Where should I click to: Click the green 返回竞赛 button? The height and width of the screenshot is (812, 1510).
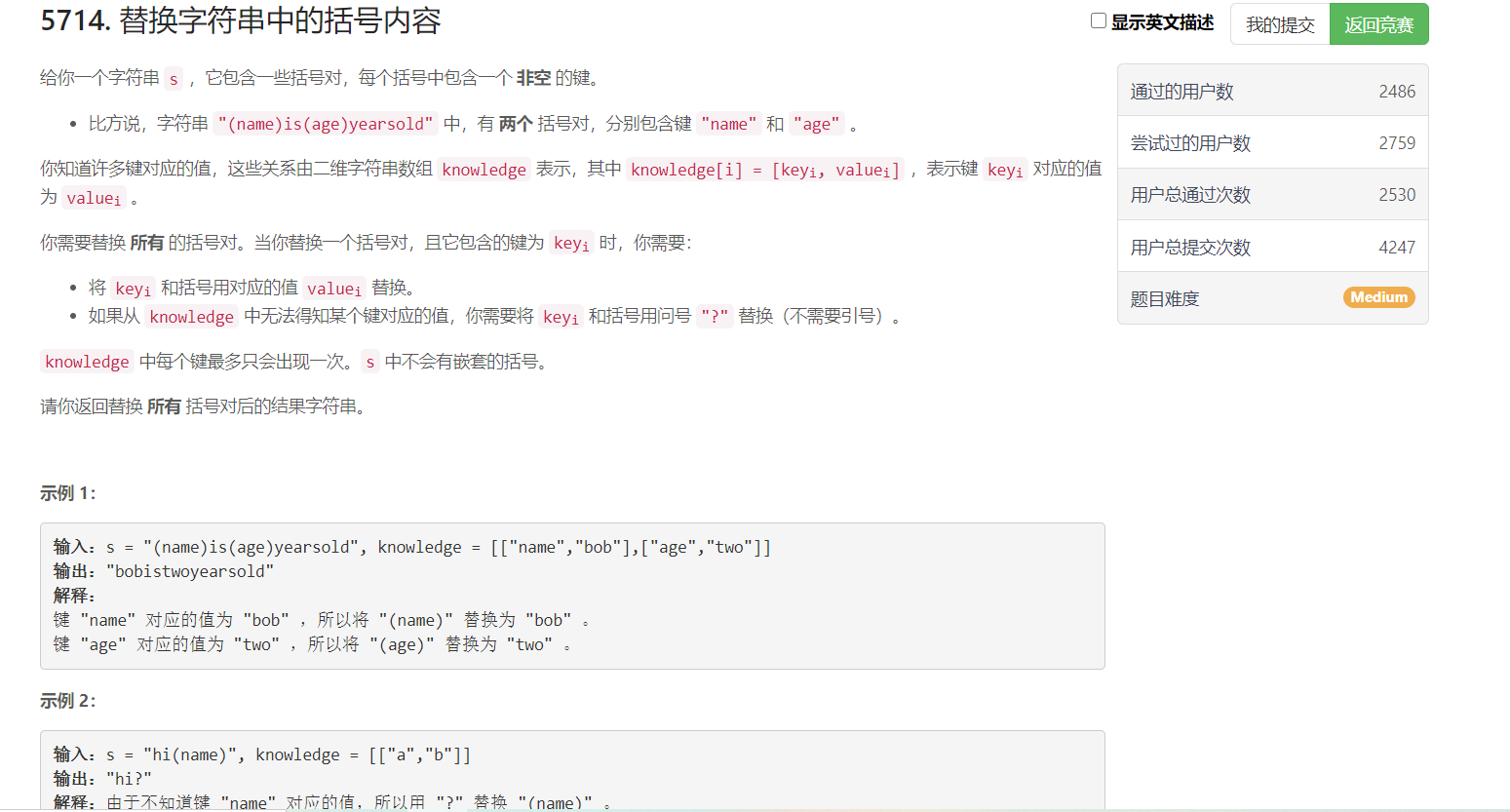pyautogui.click(x=1379, y=24)
